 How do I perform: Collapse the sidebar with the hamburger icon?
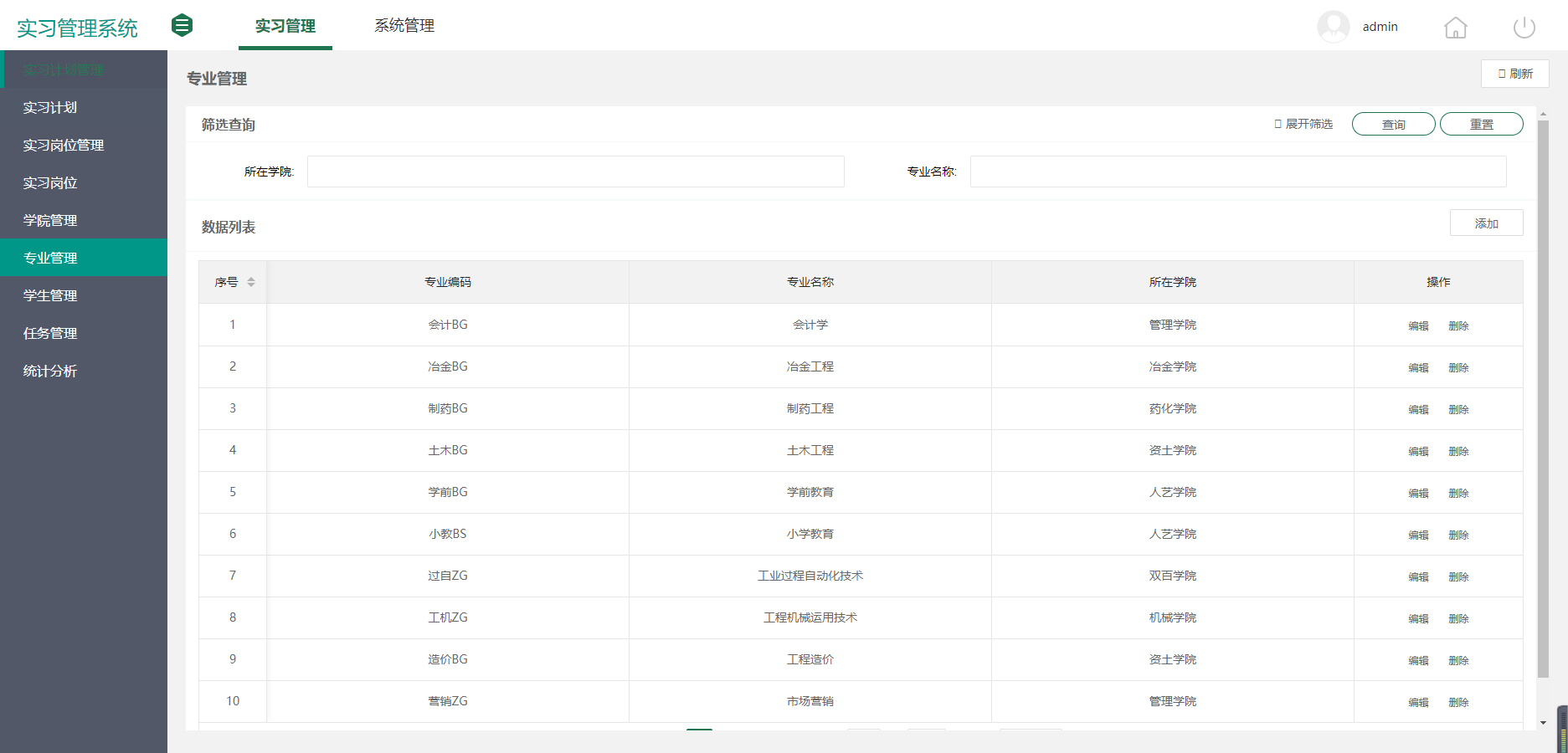[182, 26]
